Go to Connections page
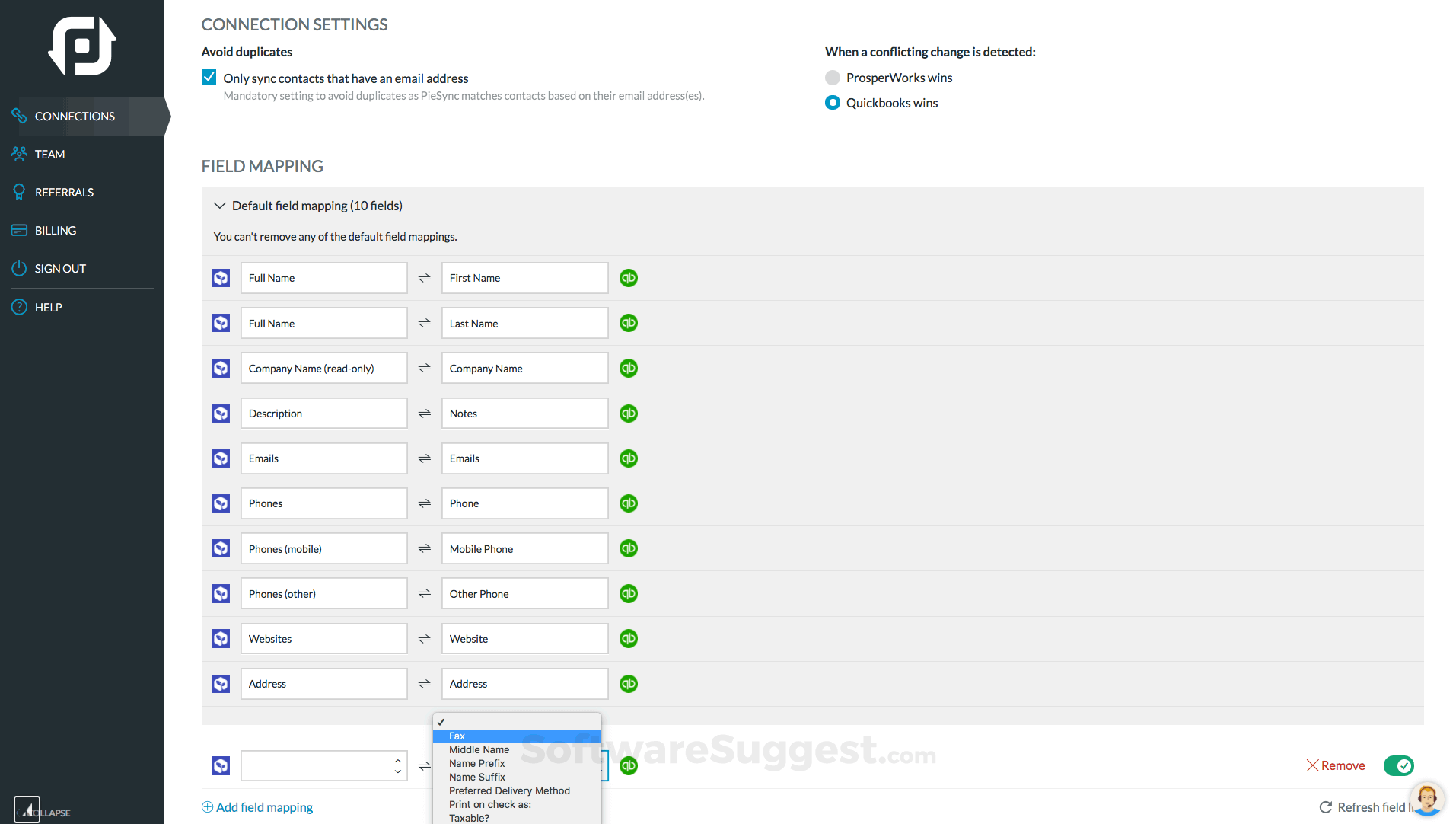 click(75, 116)
